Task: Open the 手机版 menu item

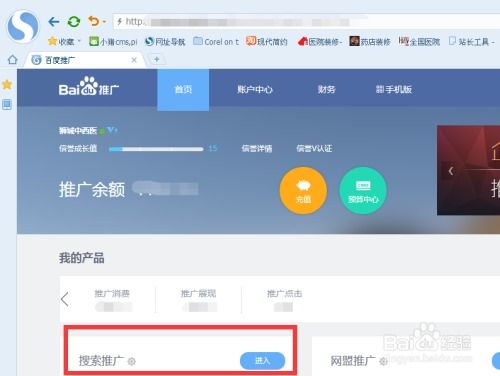Action: coord(394,89)
